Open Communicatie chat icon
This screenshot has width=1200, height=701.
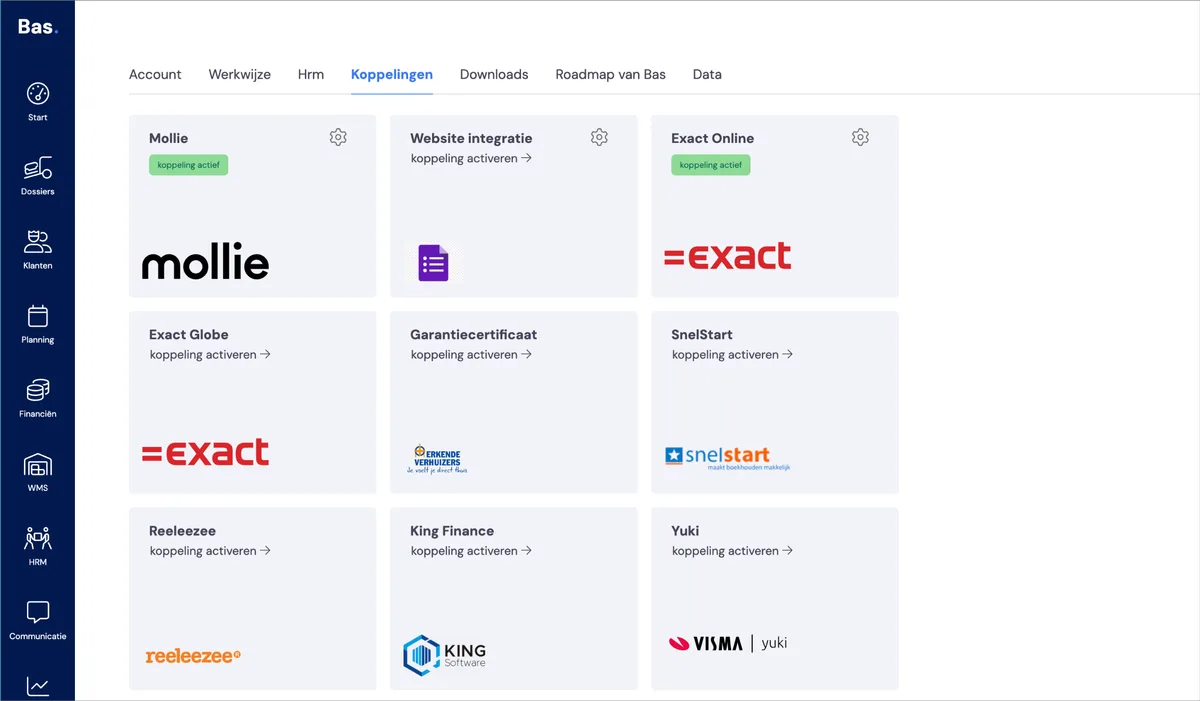pyautogui.click(x=37, y=612)
